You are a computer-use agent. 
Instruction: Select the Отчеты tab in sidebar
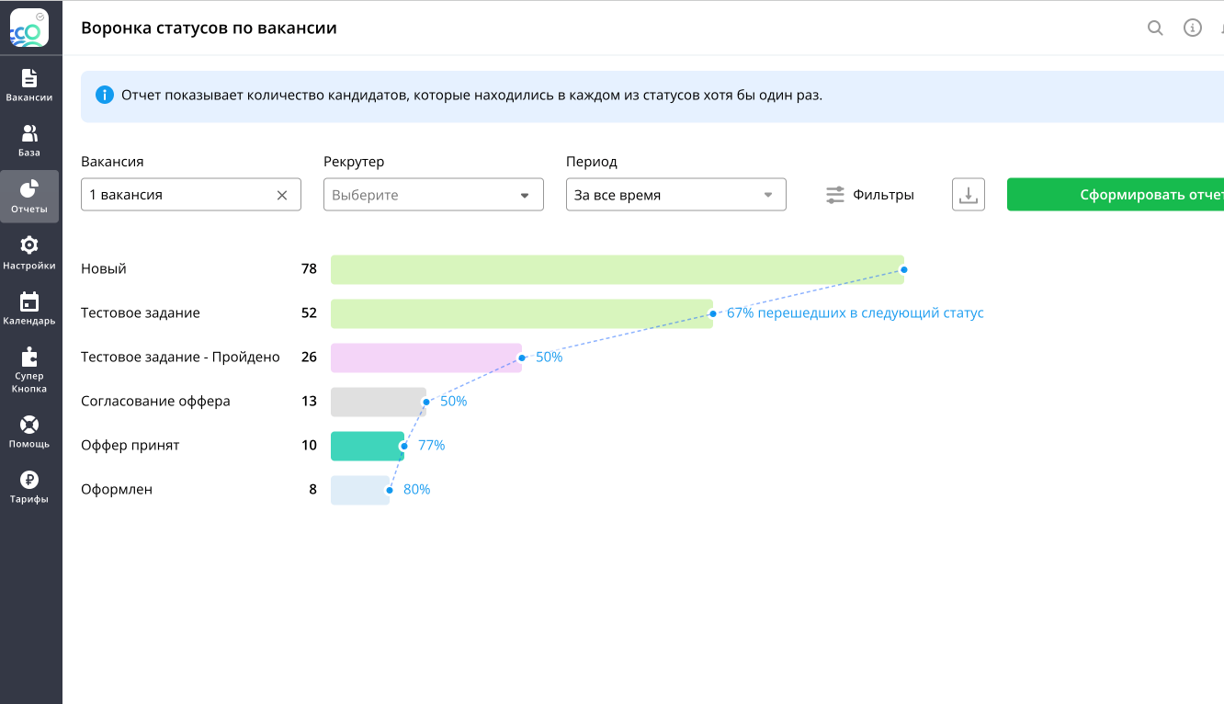click(x=29, y=196)
